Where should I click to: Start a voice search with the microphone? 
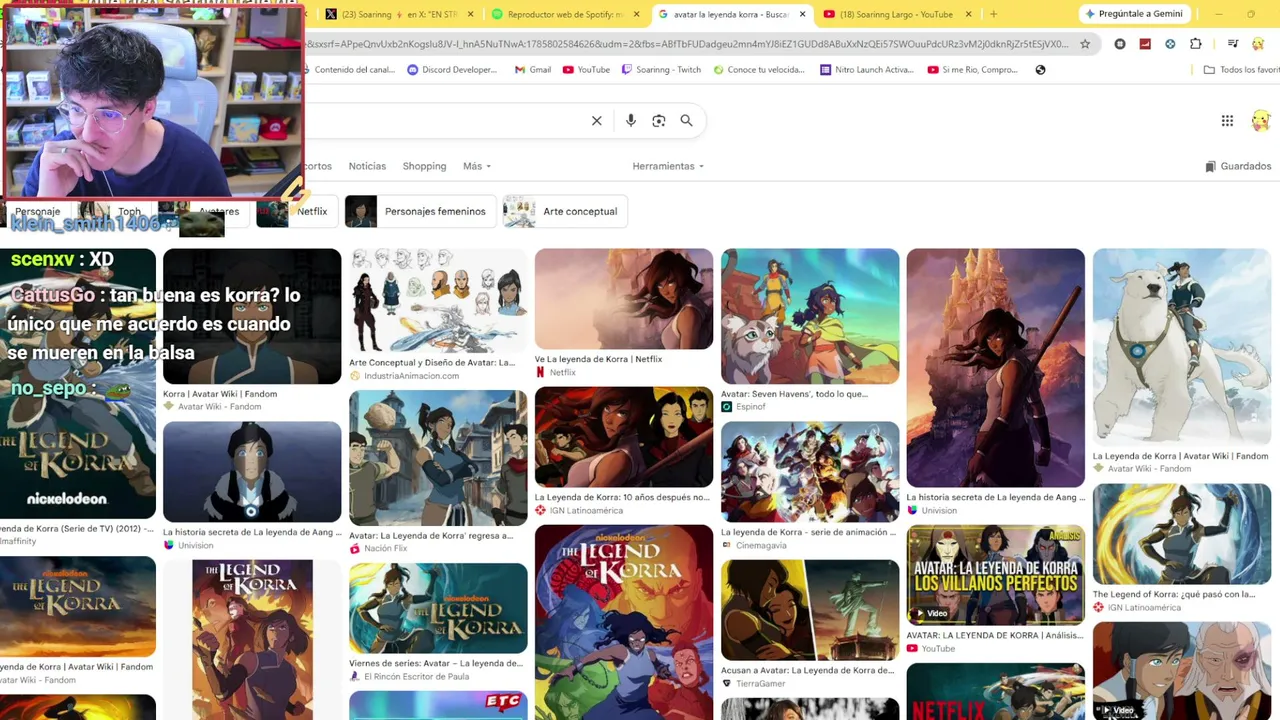pyautogui.click(x=631, y=121)
